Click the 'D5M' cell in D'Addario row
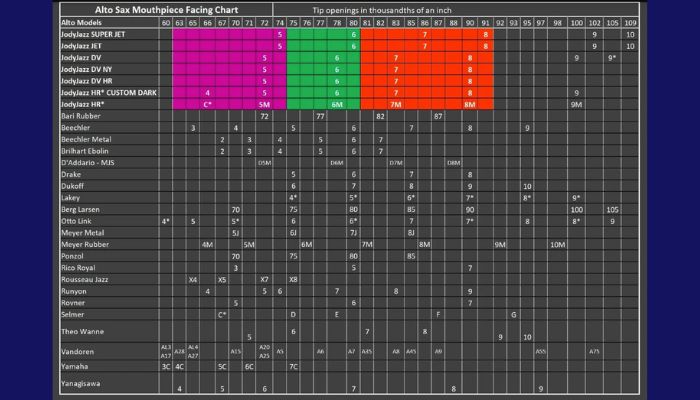Image resolution: width=700 pixels, height=400 pixels. [x=265, y=163]
